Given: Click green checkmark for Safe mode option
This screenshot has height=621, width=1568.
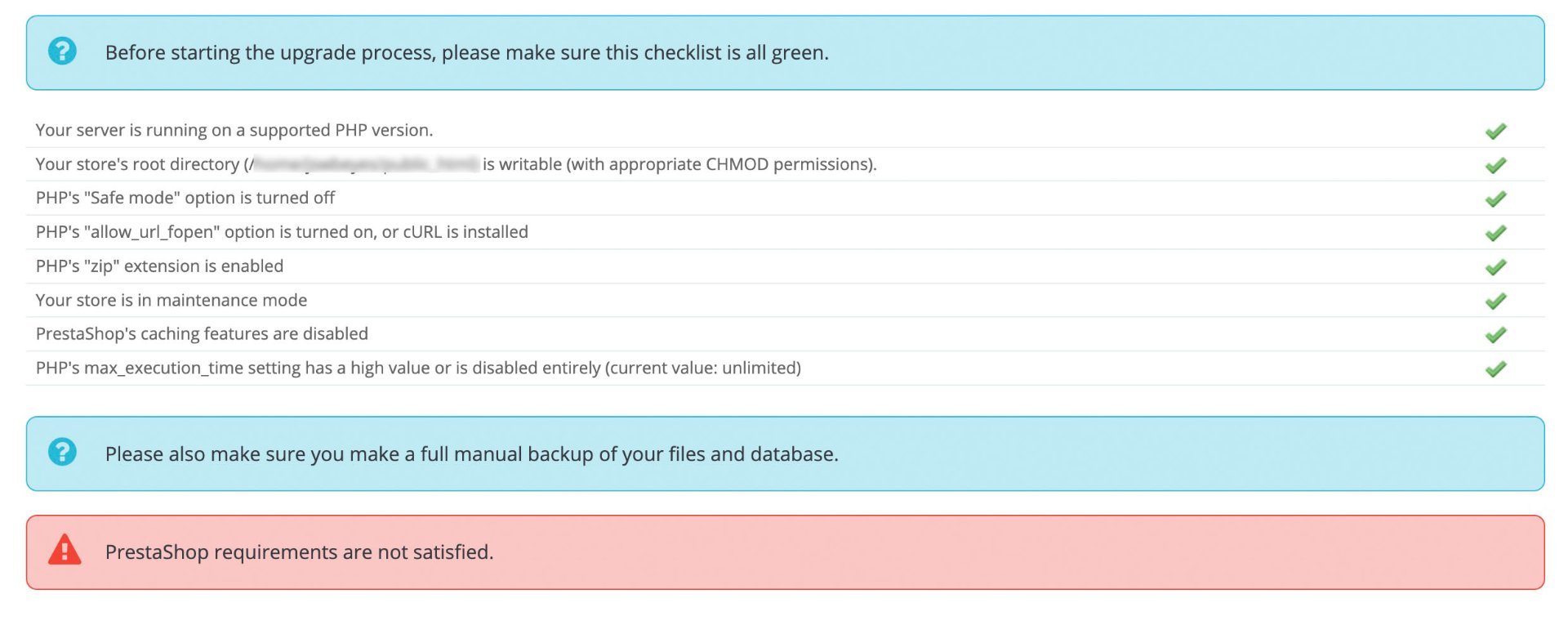Looking at the screenshot, I should pyautogui.click(x=1495, y=199).
